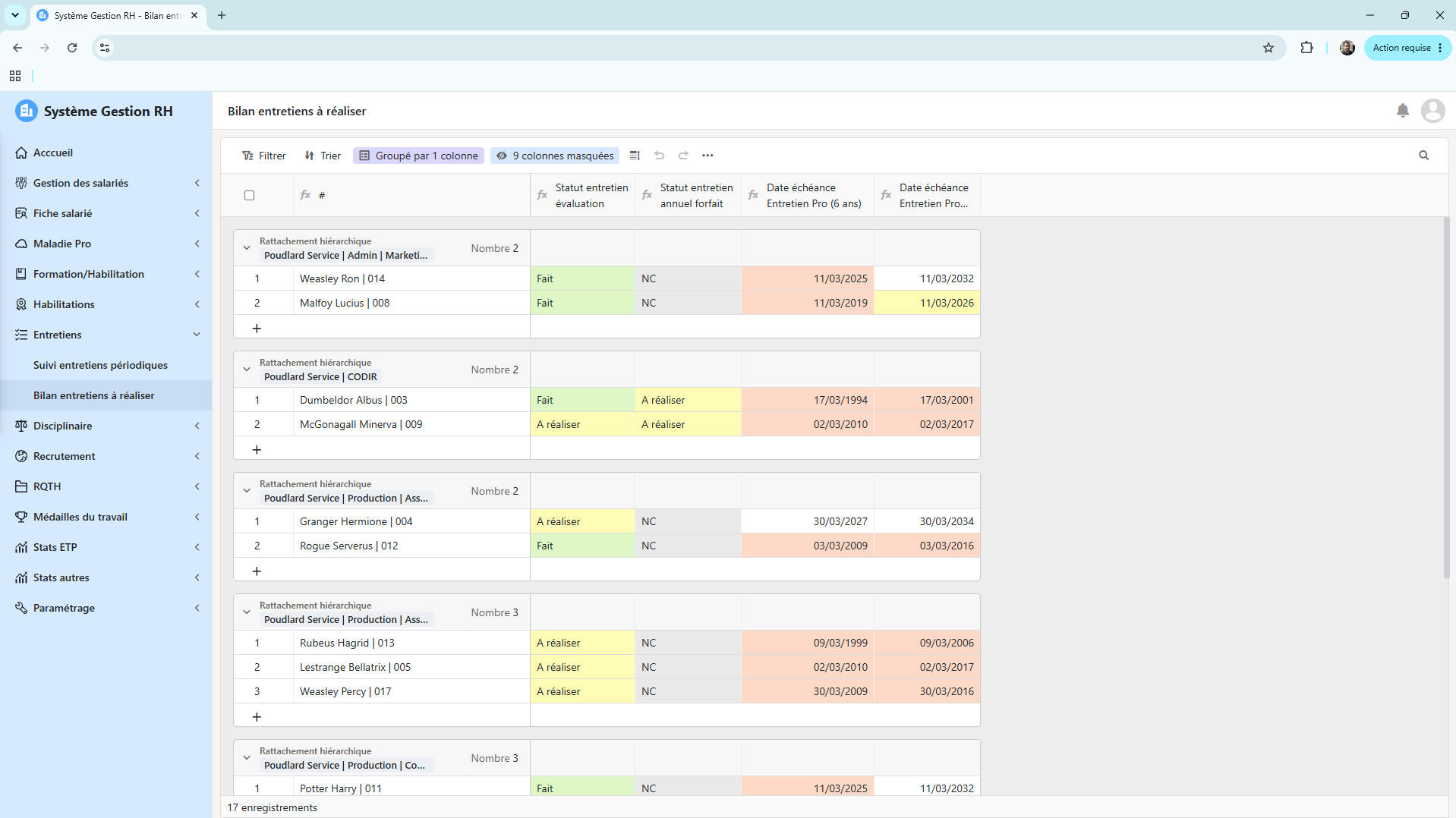Click the Gestion des salariés icon
Image resolution: width=1456 pixels, height=818 pixels.
[x=21, y=183]
